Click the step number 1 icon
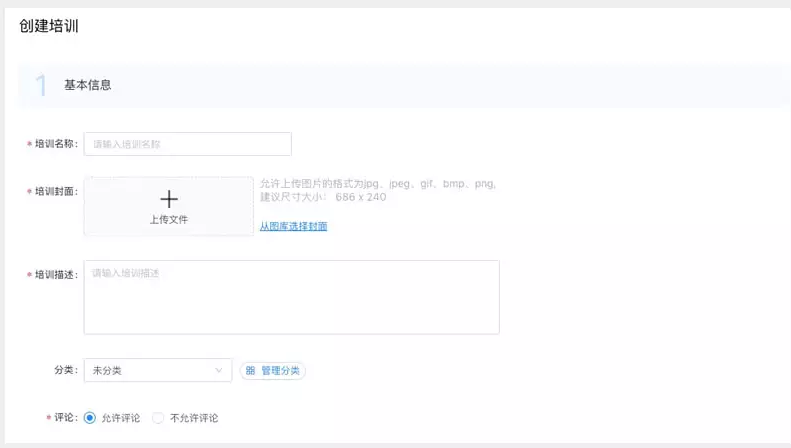791x448 pixels. pos(41,86)
